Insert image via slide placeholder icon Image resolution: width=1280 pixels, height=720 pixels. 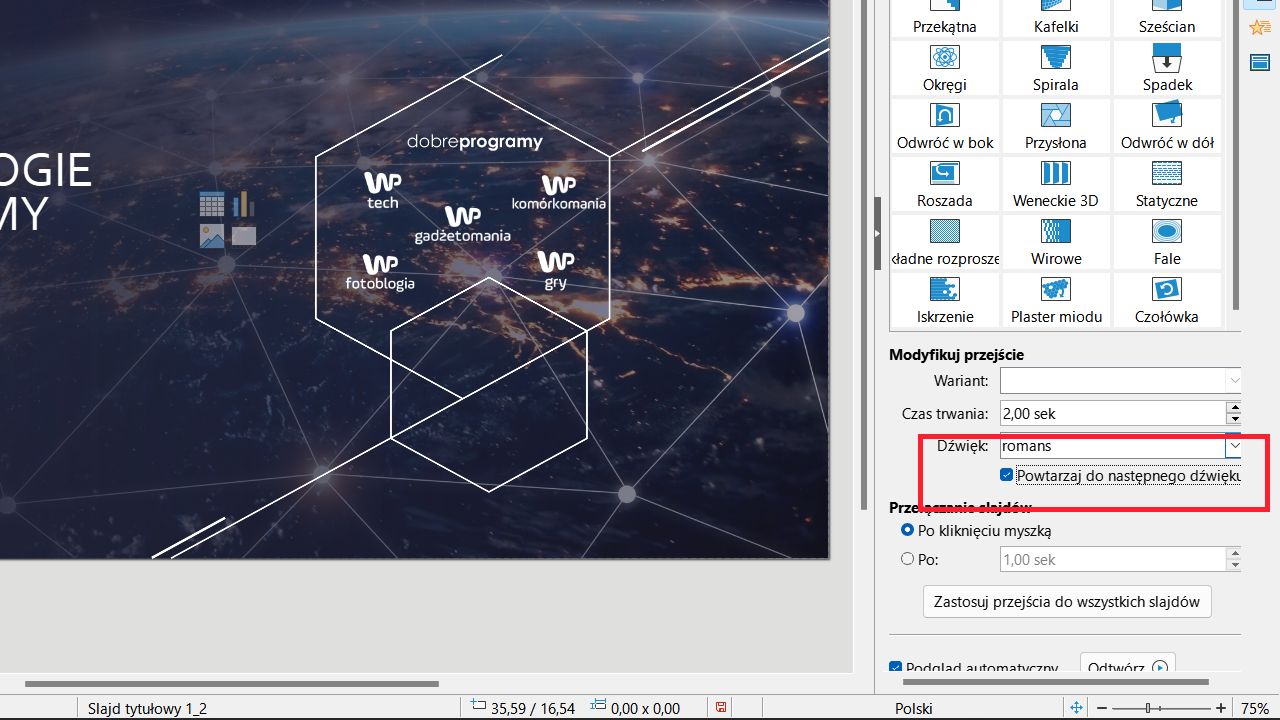tap(212, 236)
